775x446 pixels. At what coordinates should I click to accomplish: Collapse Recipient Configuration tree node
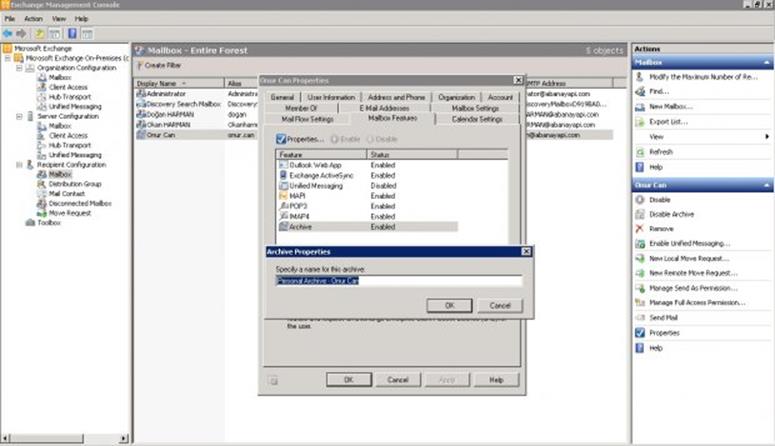coord(19,165)
